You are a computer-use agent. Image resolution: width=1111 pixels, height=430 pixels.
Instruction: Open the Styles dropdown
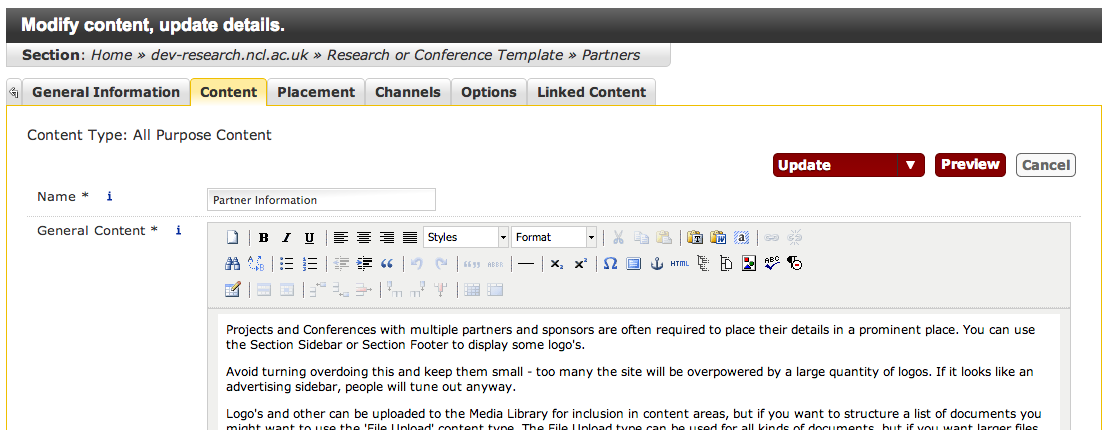point(466,238)
